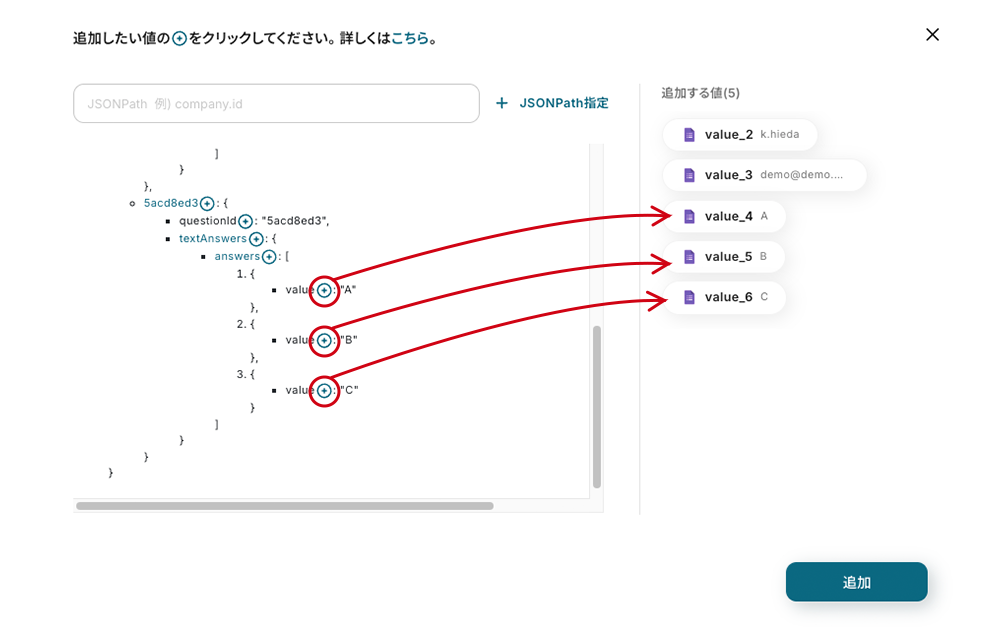Click the 追加する値(5) heading

point(700,93)
